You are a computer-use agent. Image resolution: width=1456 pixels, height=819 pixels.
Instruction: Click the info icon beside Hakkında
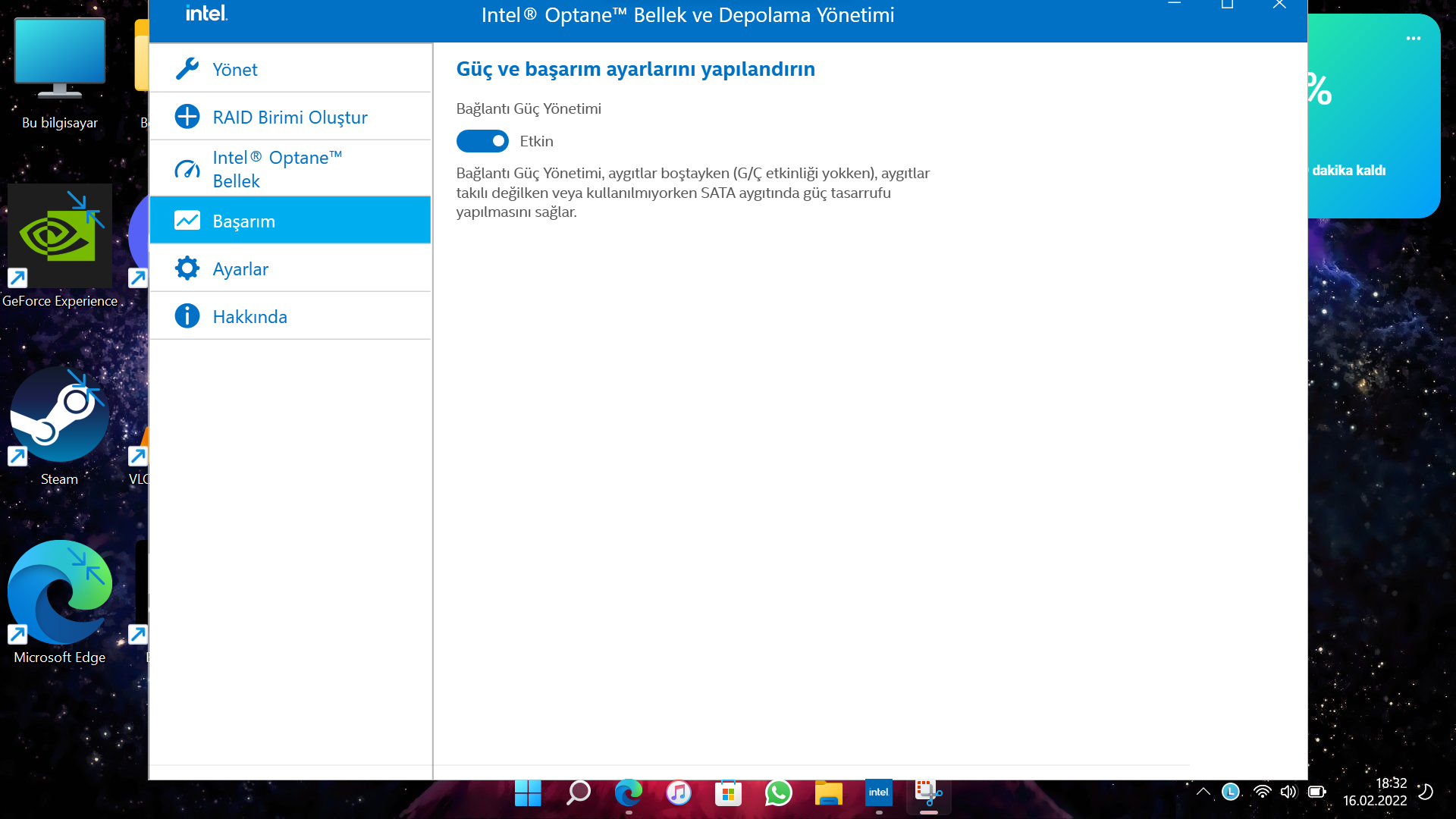[x=187, y=316]
